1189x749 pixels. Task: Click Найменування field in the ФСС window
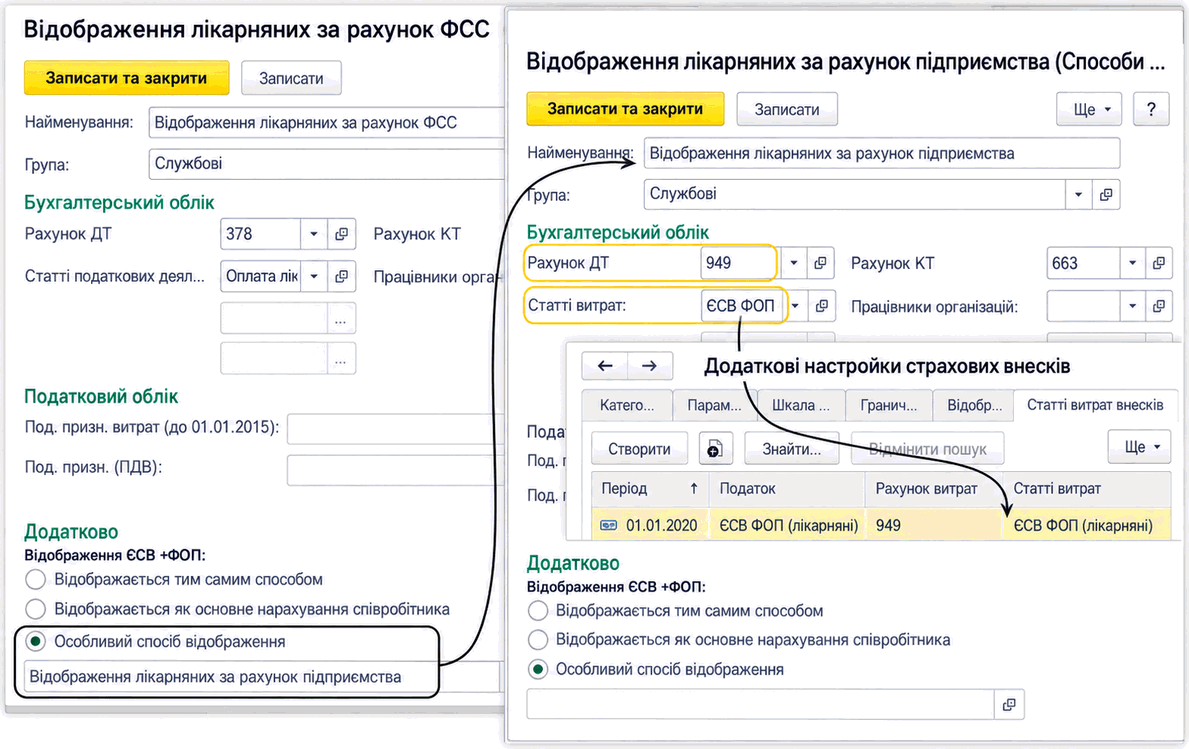[x=326, y=123]
